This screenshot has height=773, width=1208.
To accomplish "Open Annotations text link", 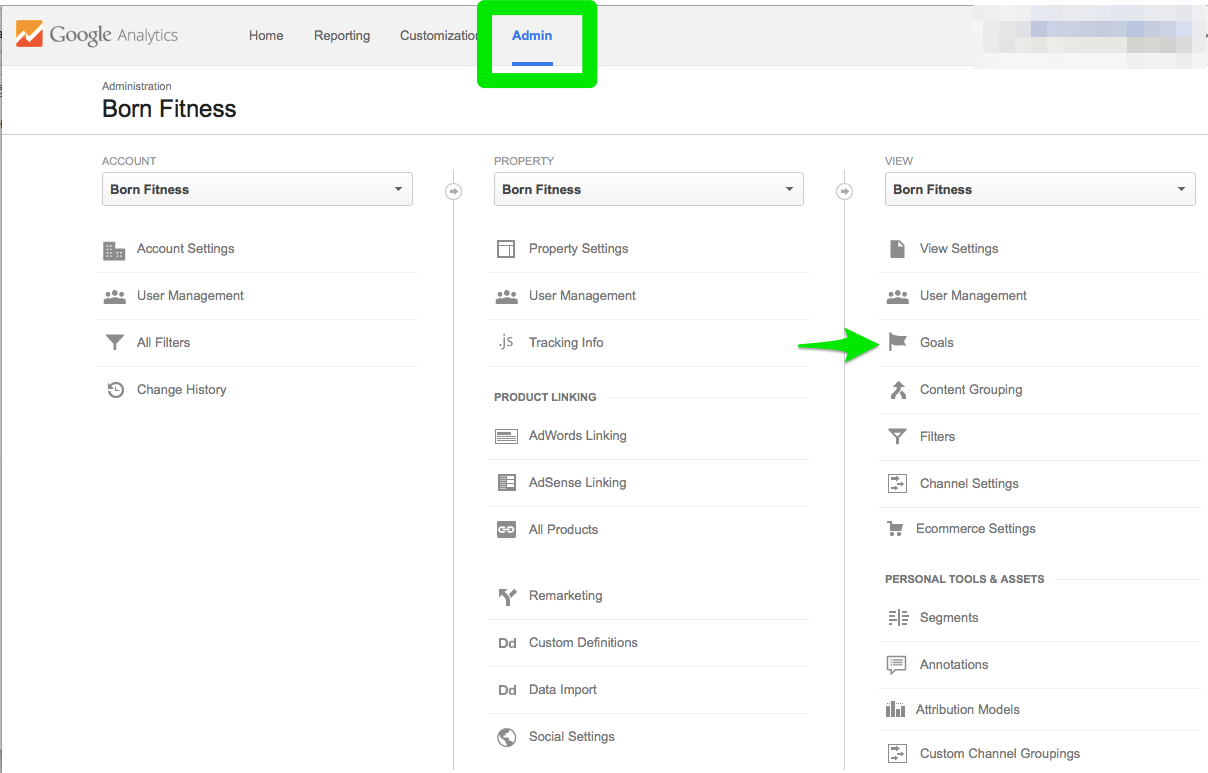I will coord(954,665).
